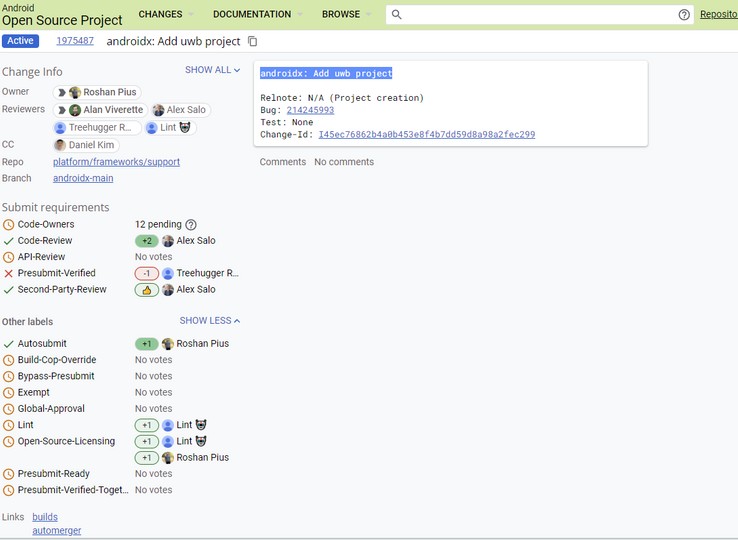Click highlighted commit title text
This screenshot has height=540, width=738.
(326, 73)
